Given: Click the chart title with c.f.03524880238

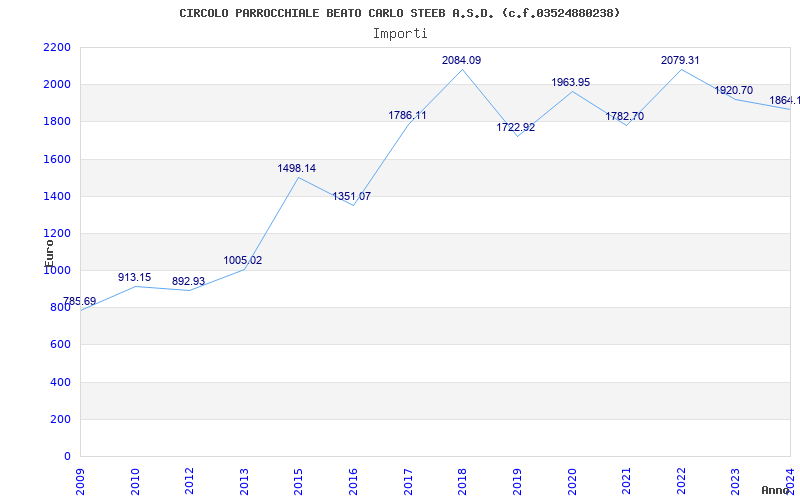Looking at the screenshot, I should click(x=400, y=13).
